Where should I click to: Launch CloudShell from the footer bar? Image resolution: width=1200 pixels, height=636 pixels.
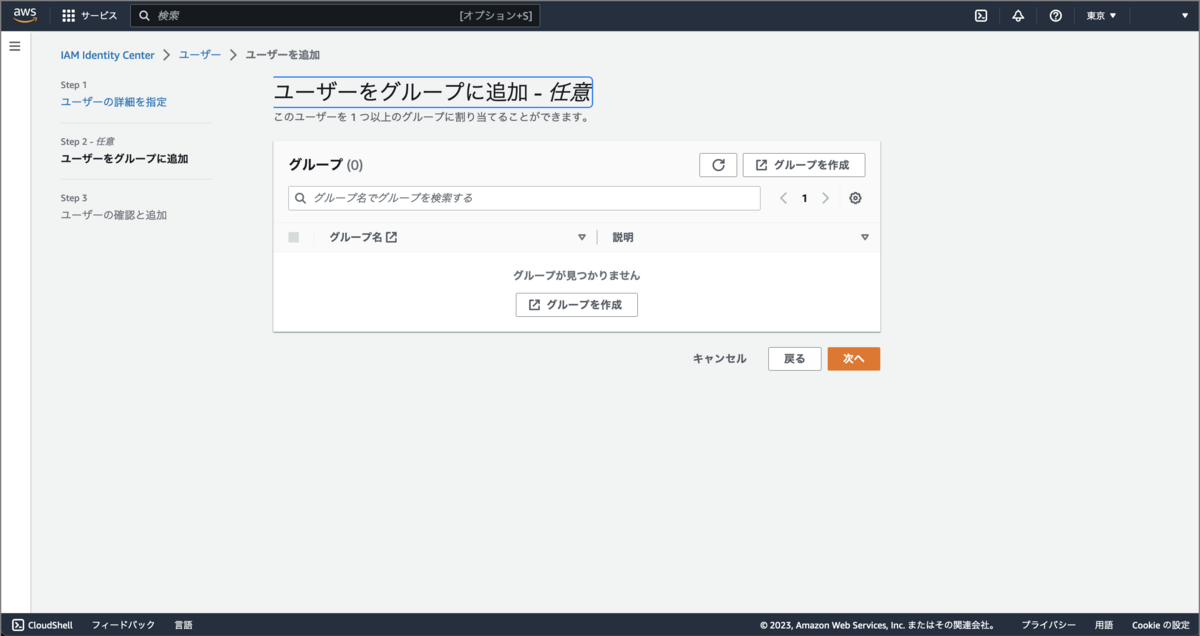[x=42, y=625]
